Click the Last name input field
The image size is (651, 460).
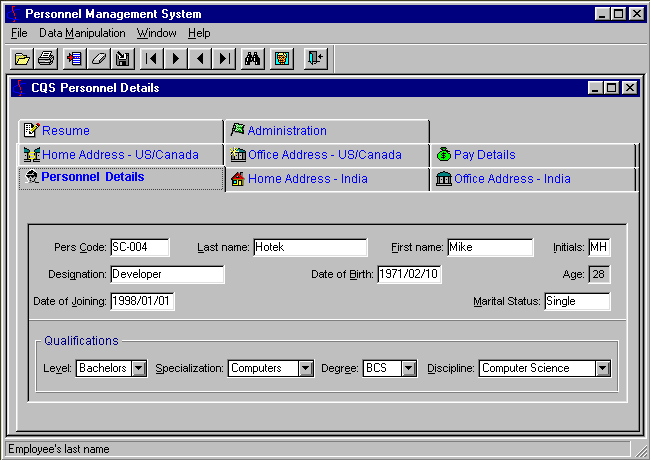tap(310, 247)
